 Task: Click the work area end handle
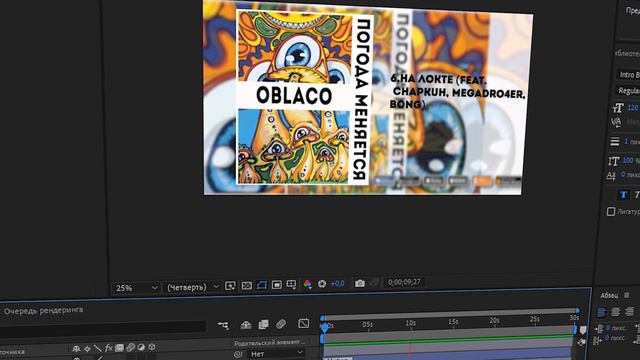[575, 329]
